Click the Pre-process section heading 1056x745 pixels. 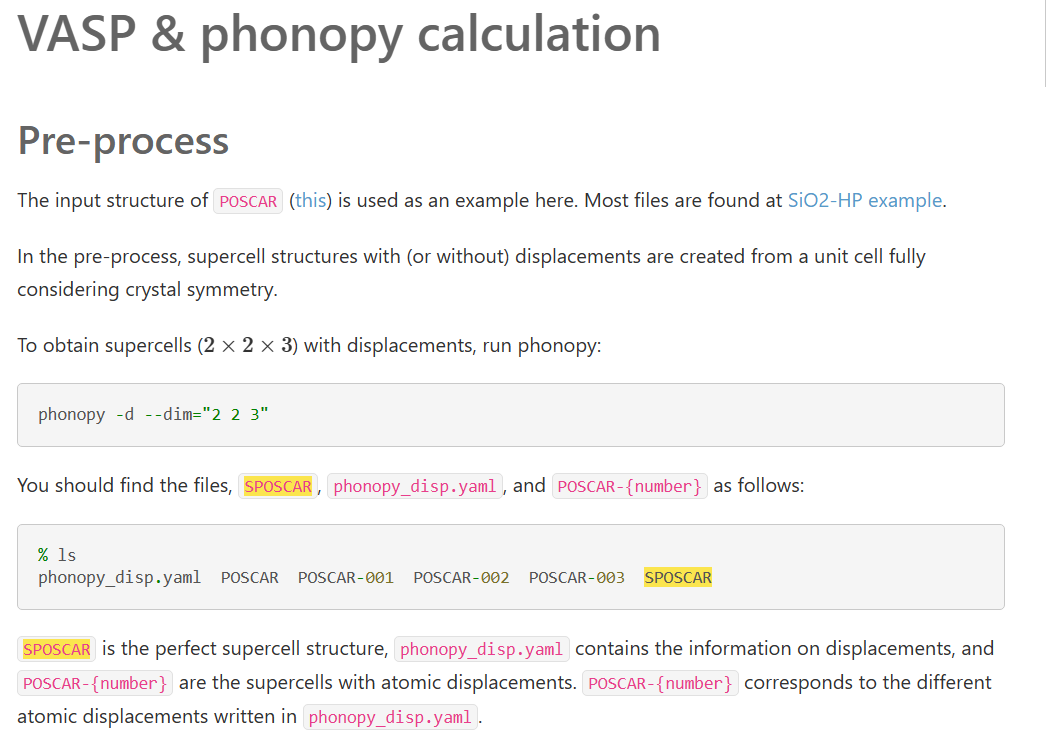[x=123, y=140]
